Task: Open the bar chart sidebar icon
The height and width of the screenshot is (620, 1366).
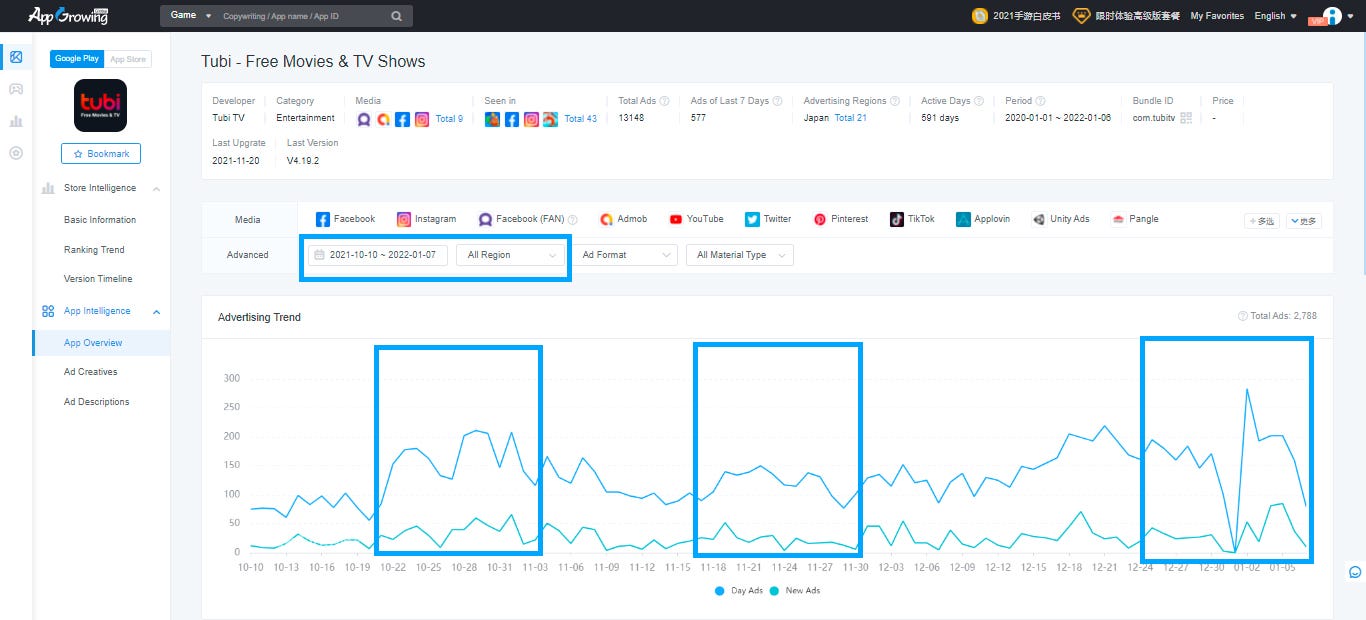Action: (x=16, y=121)
